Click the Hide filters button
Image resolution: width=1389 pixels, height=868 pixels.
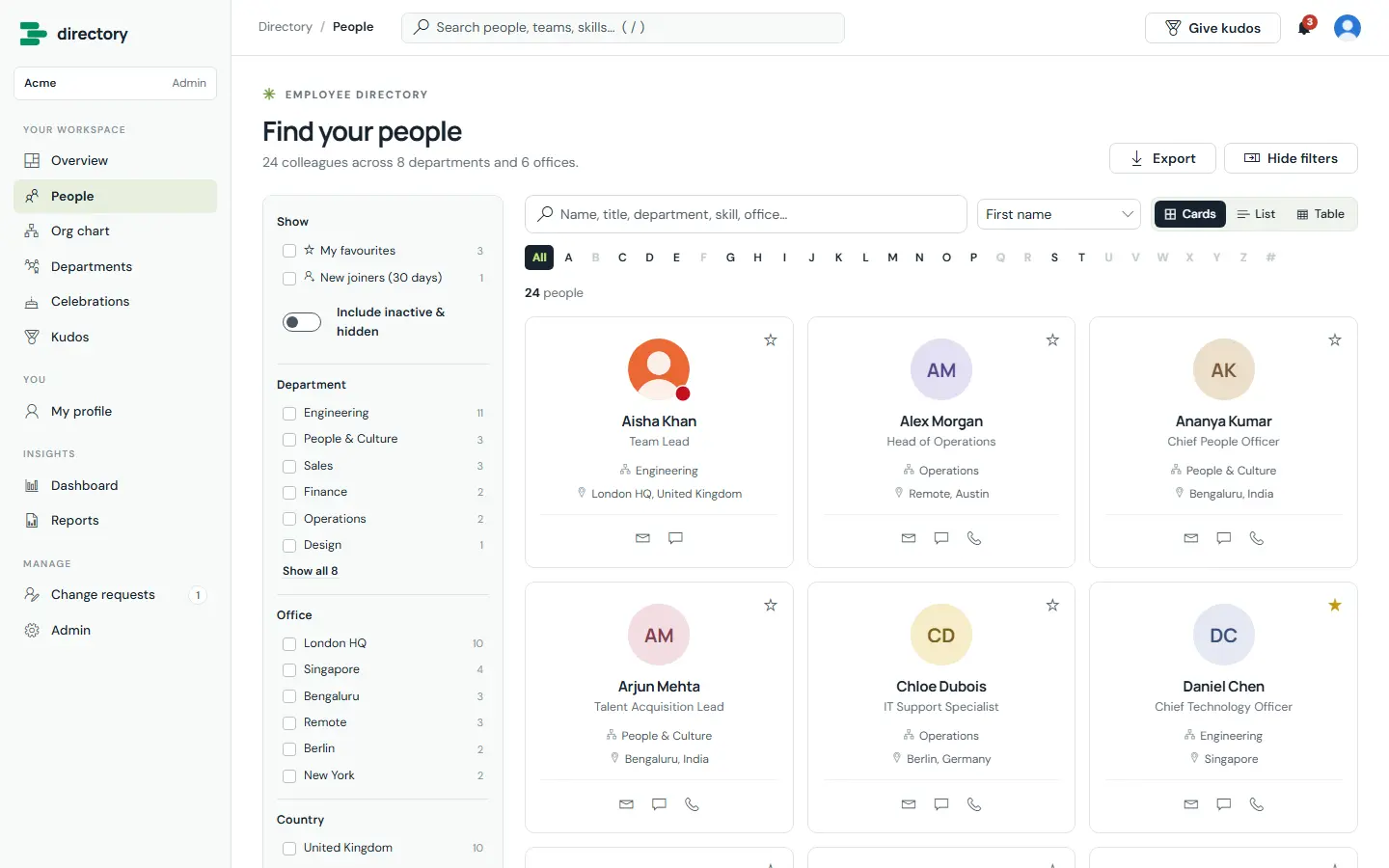1291,158
